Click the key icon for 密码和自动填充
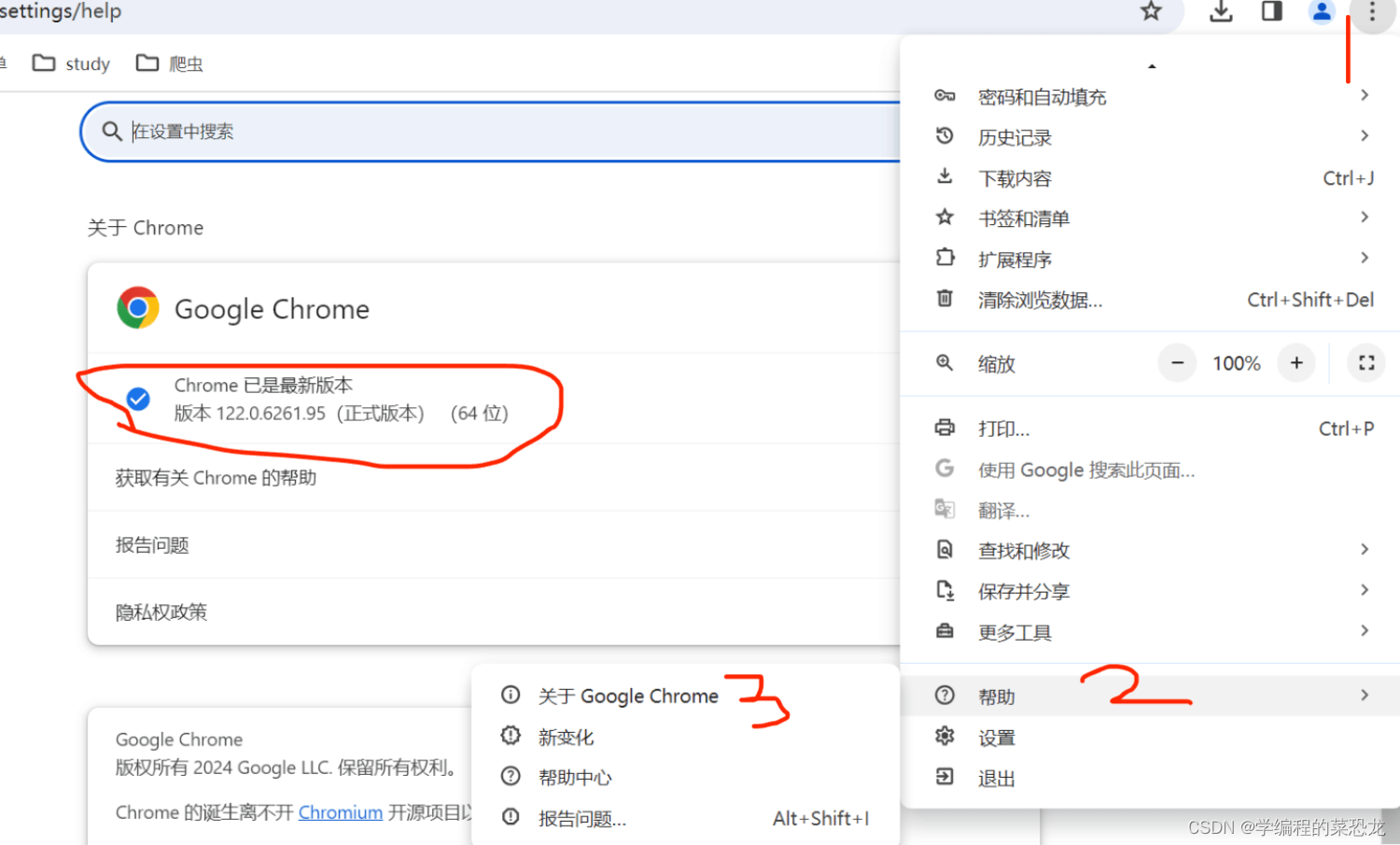 point(945,96)
